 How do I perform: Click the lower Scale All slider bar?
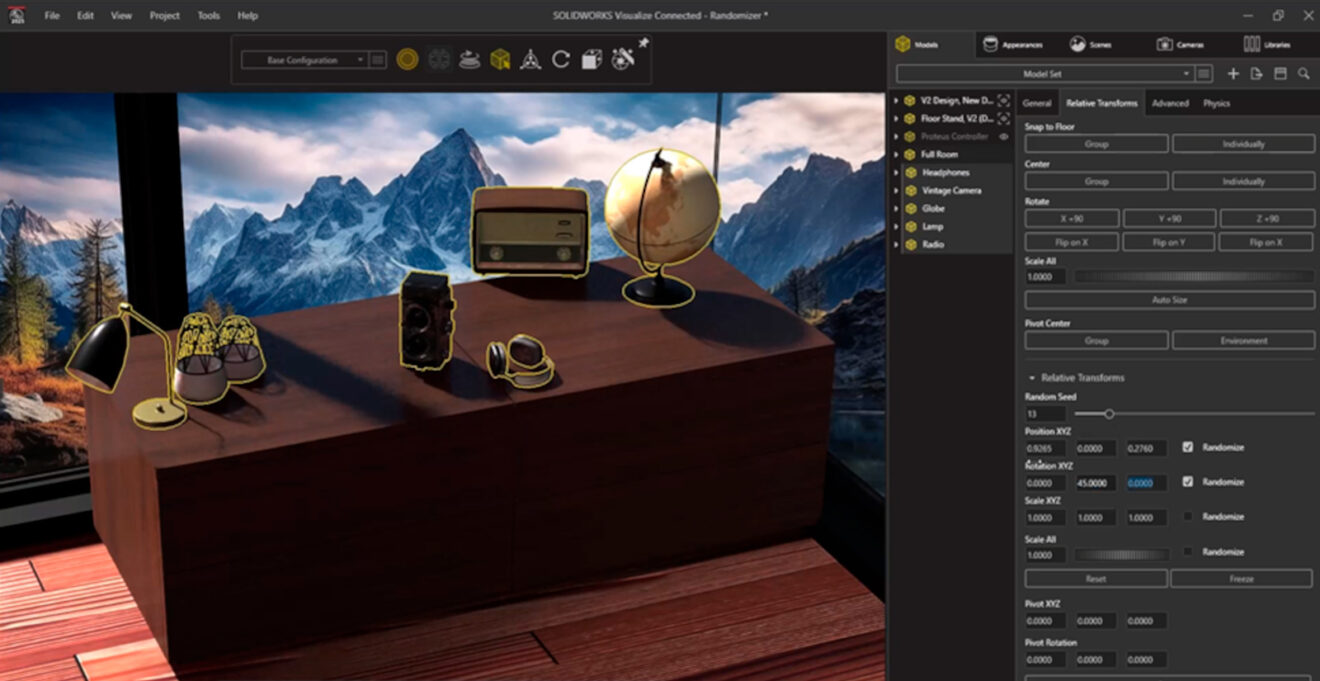coord(1121,554)
